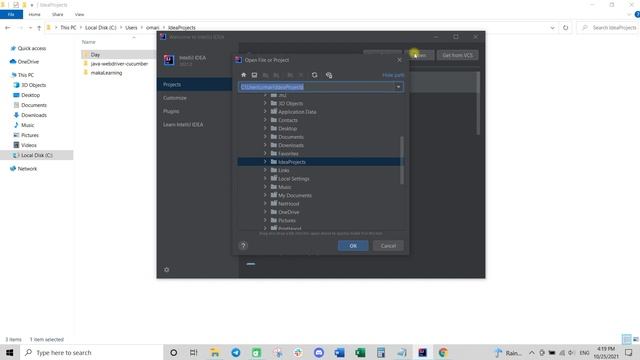Click Users in the Explorer breadcrumb
This screenshot has width=640, height=360.
point(131,28)
